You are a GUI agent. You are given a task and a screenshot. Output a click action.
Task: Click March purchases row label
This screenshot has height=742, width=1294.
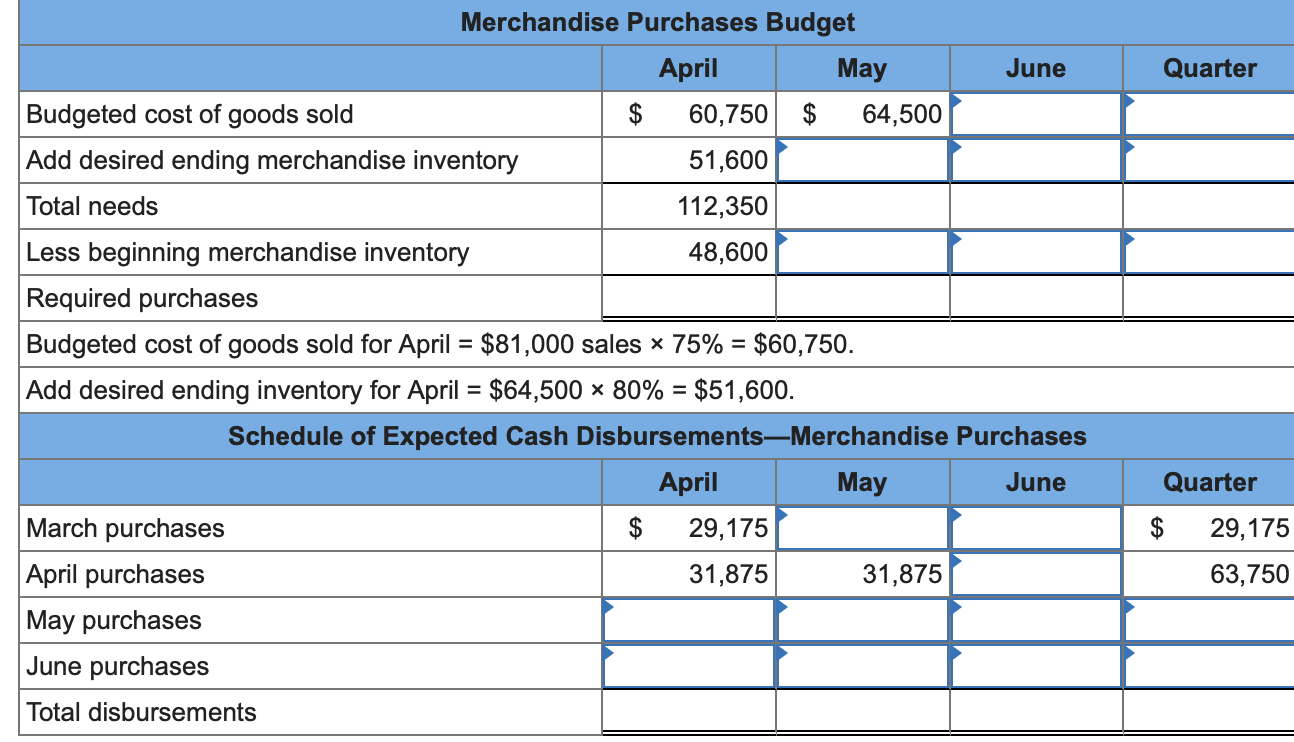point(125,528)
